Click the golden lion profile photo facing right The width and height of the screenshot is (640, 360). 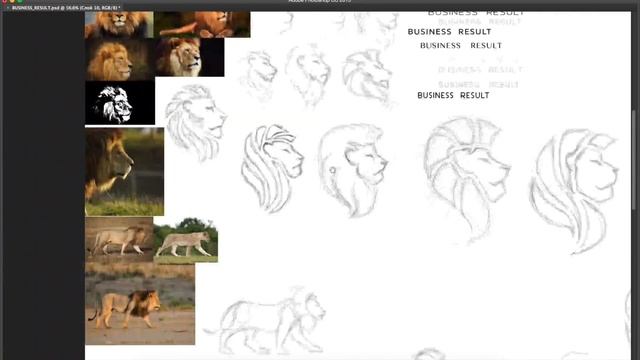[x=120, y=59]
